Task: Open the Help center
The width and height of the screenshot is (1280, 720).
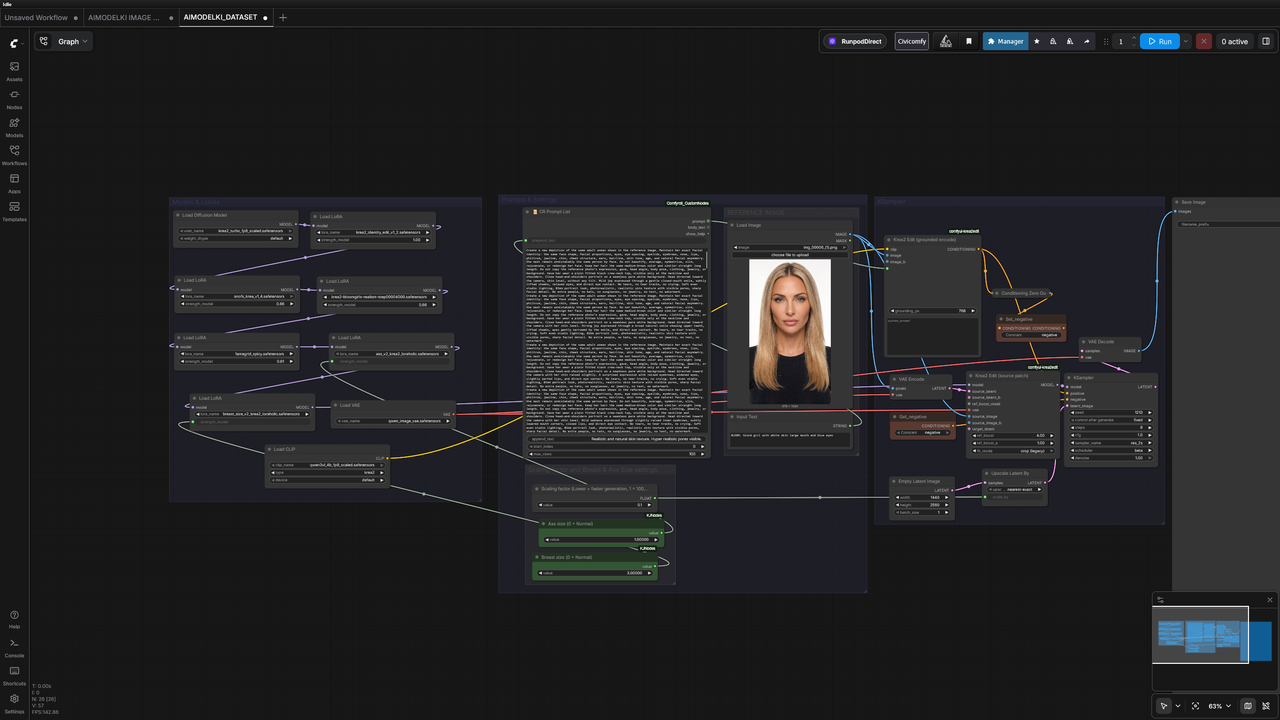Action: point(14,619)
